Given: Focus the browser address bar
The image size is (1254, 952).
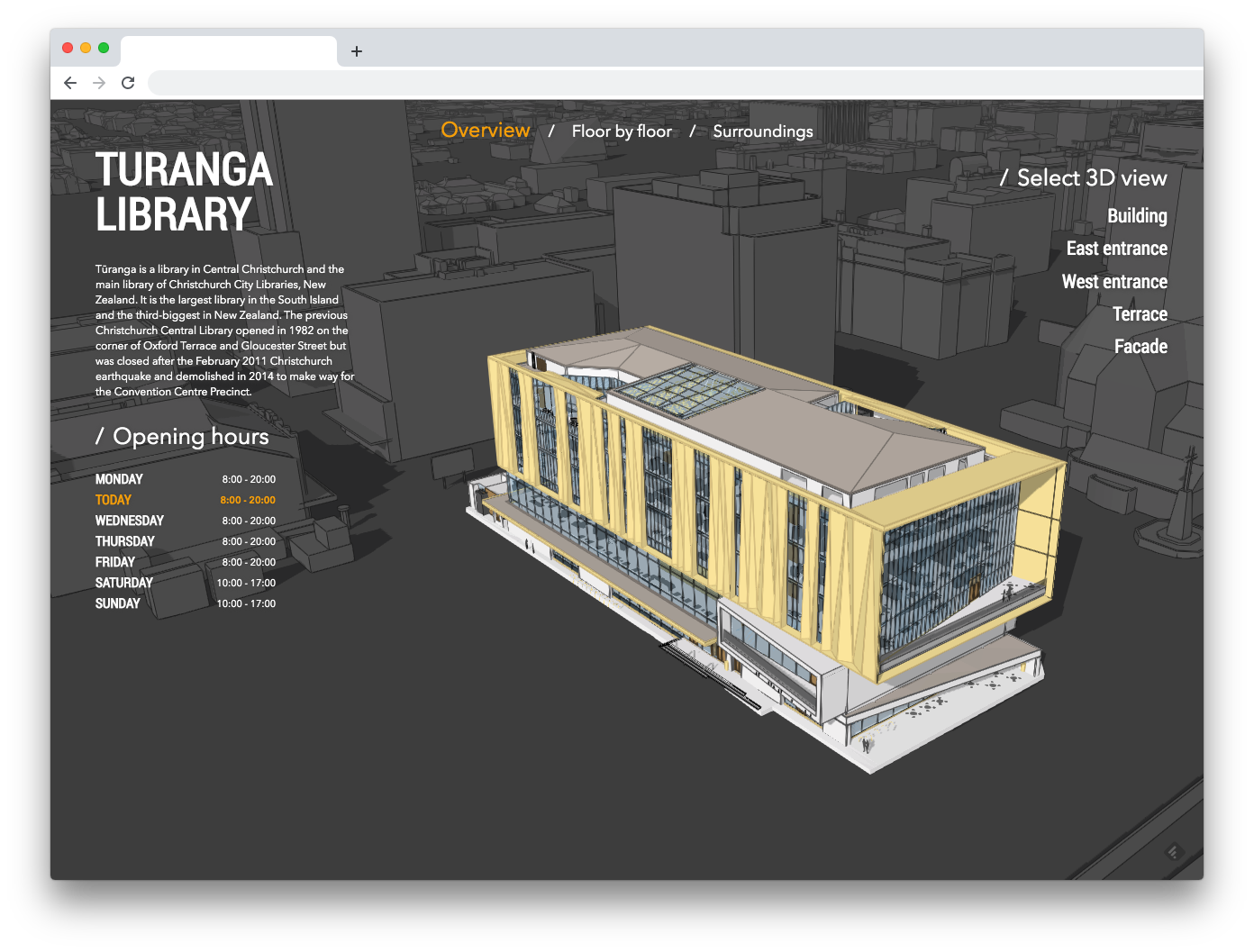Looking at the screenshot, I should click(x=674, y=83).
